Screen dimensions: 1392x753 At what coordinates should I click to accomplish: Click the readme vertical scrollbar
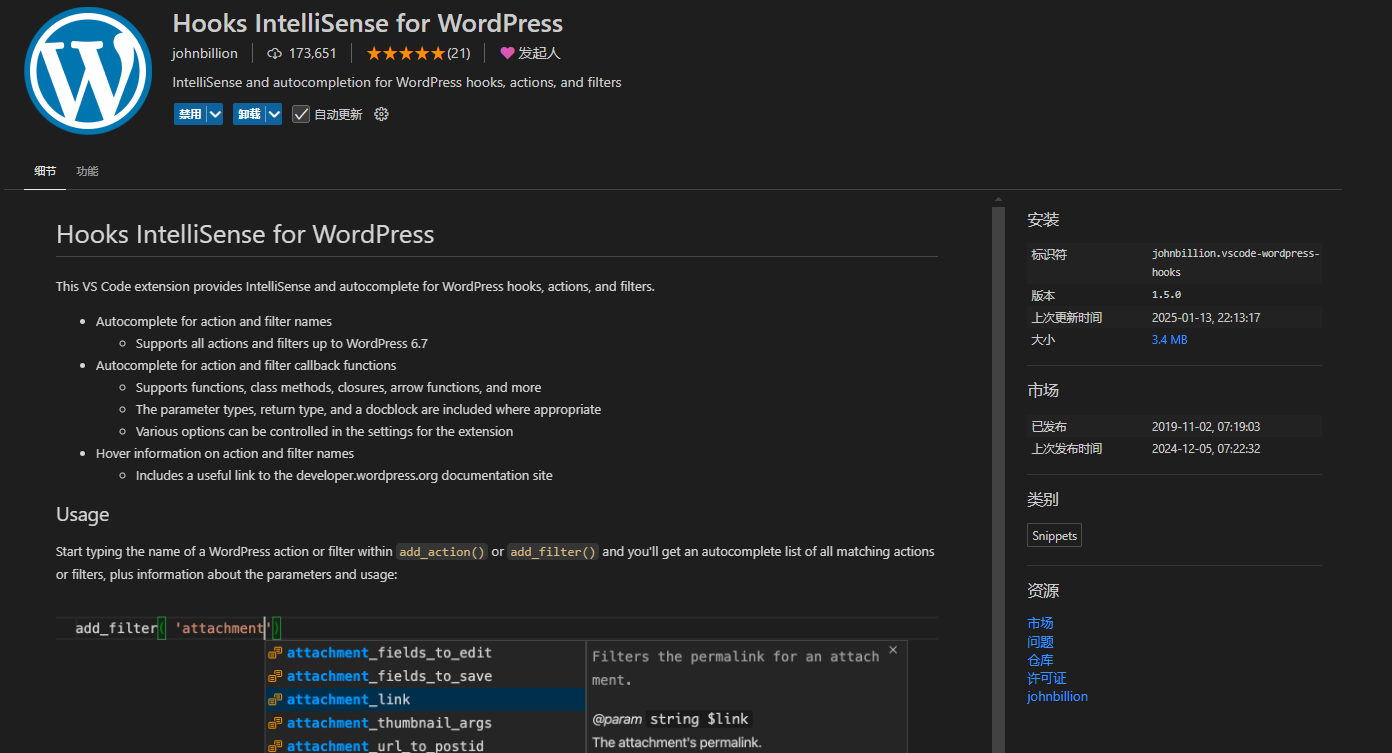tap(998, 480)
